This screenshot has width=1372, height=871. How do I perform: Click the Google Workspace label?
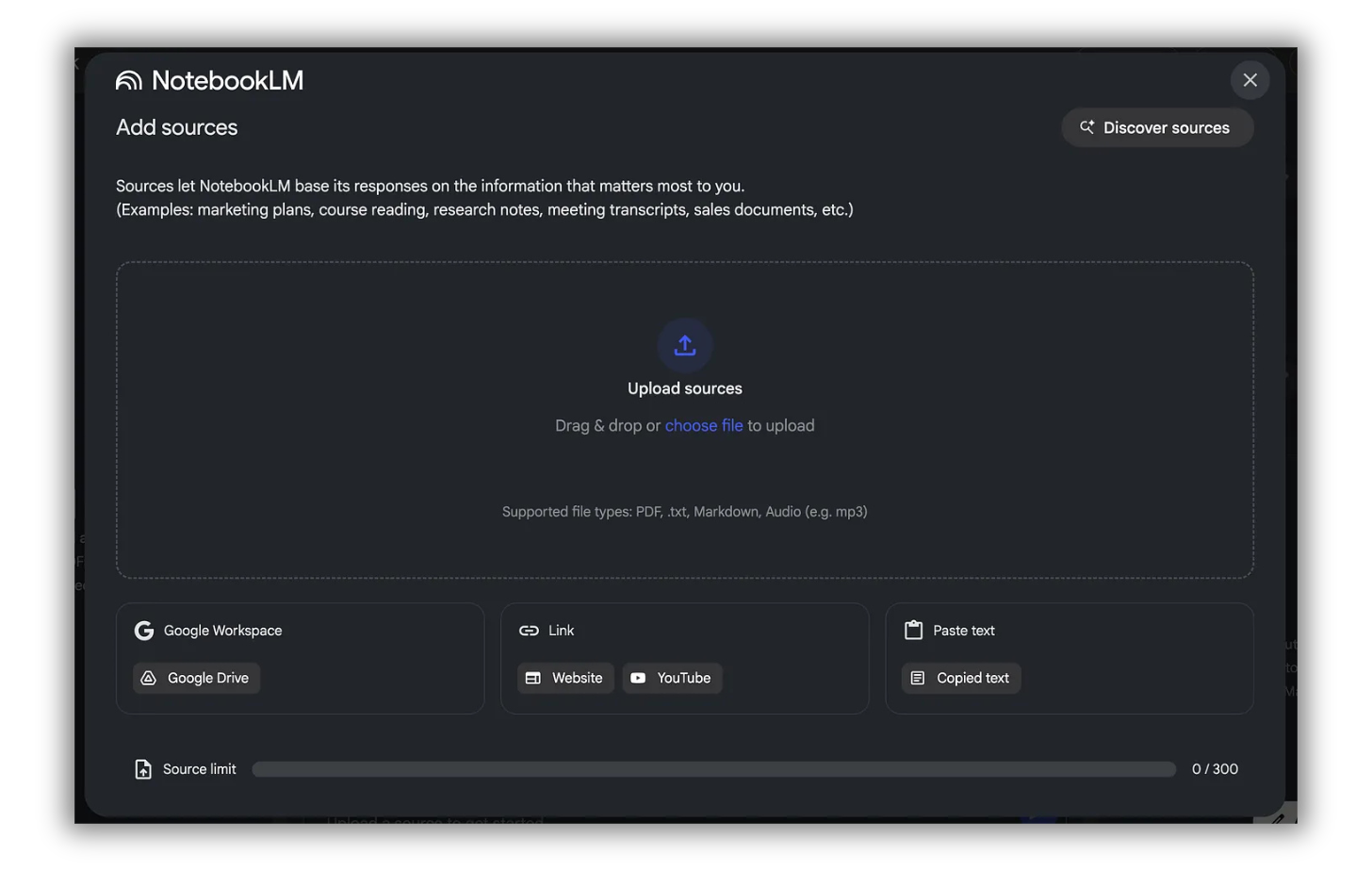click(x=222, y=631)
